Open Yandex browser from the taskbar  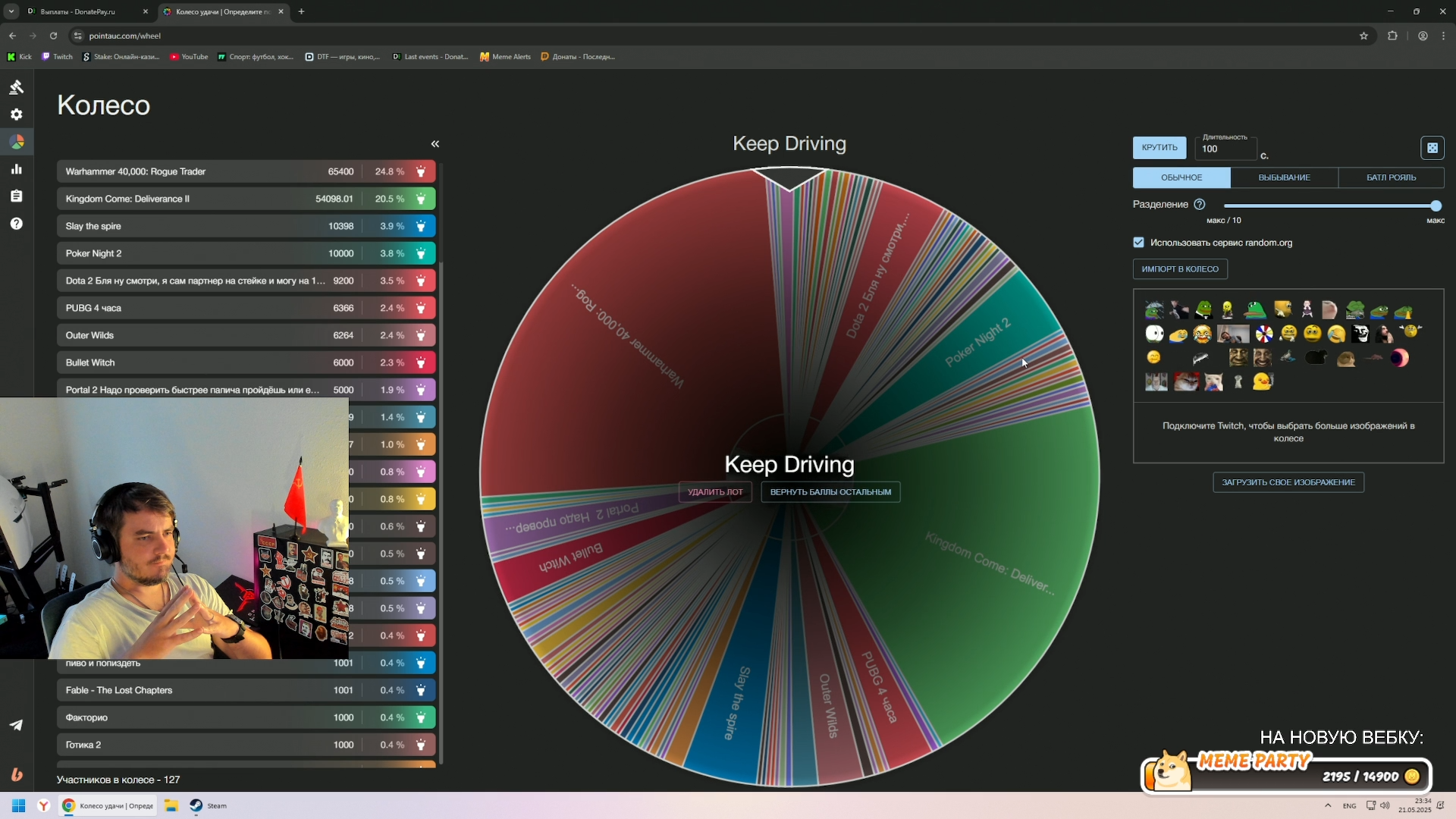pos(44,805)
